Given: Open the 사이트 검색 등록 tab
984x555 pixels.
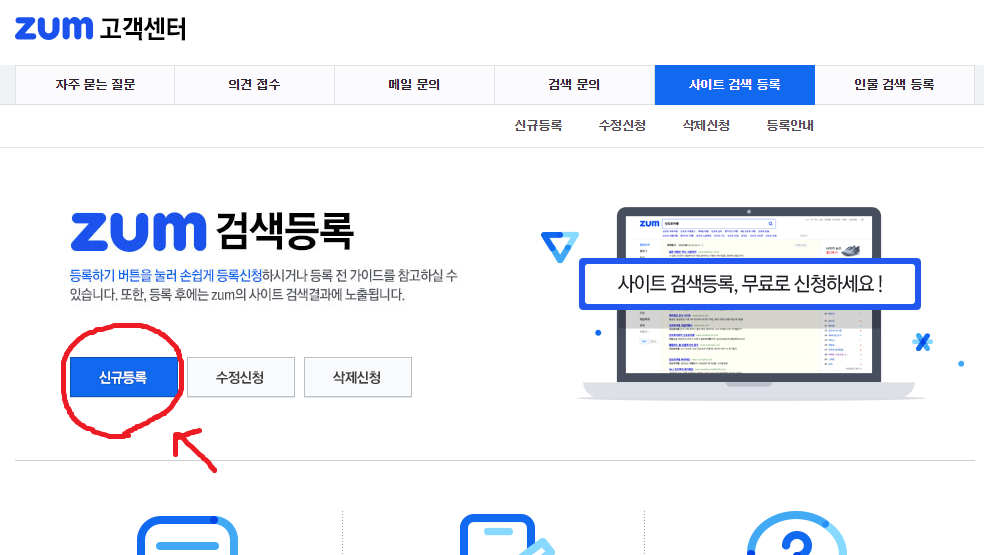Looking at the screenshot, I should coord(735,84).
